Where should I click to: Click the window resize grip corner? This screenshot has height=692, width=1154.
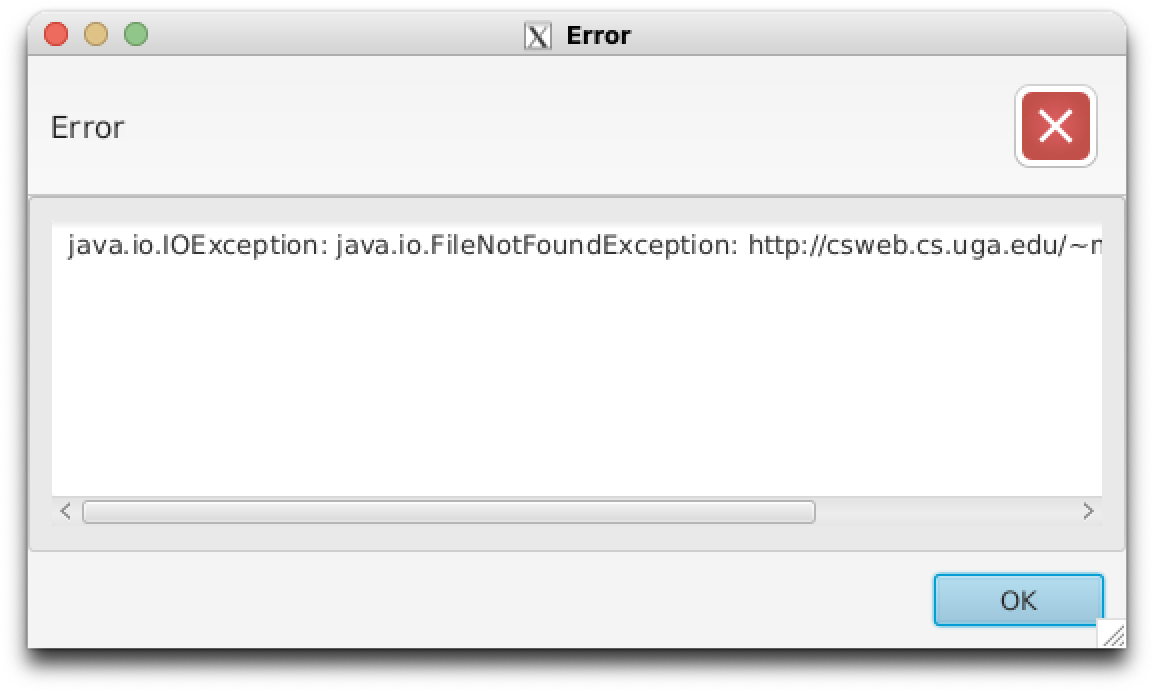[1113, 634]
